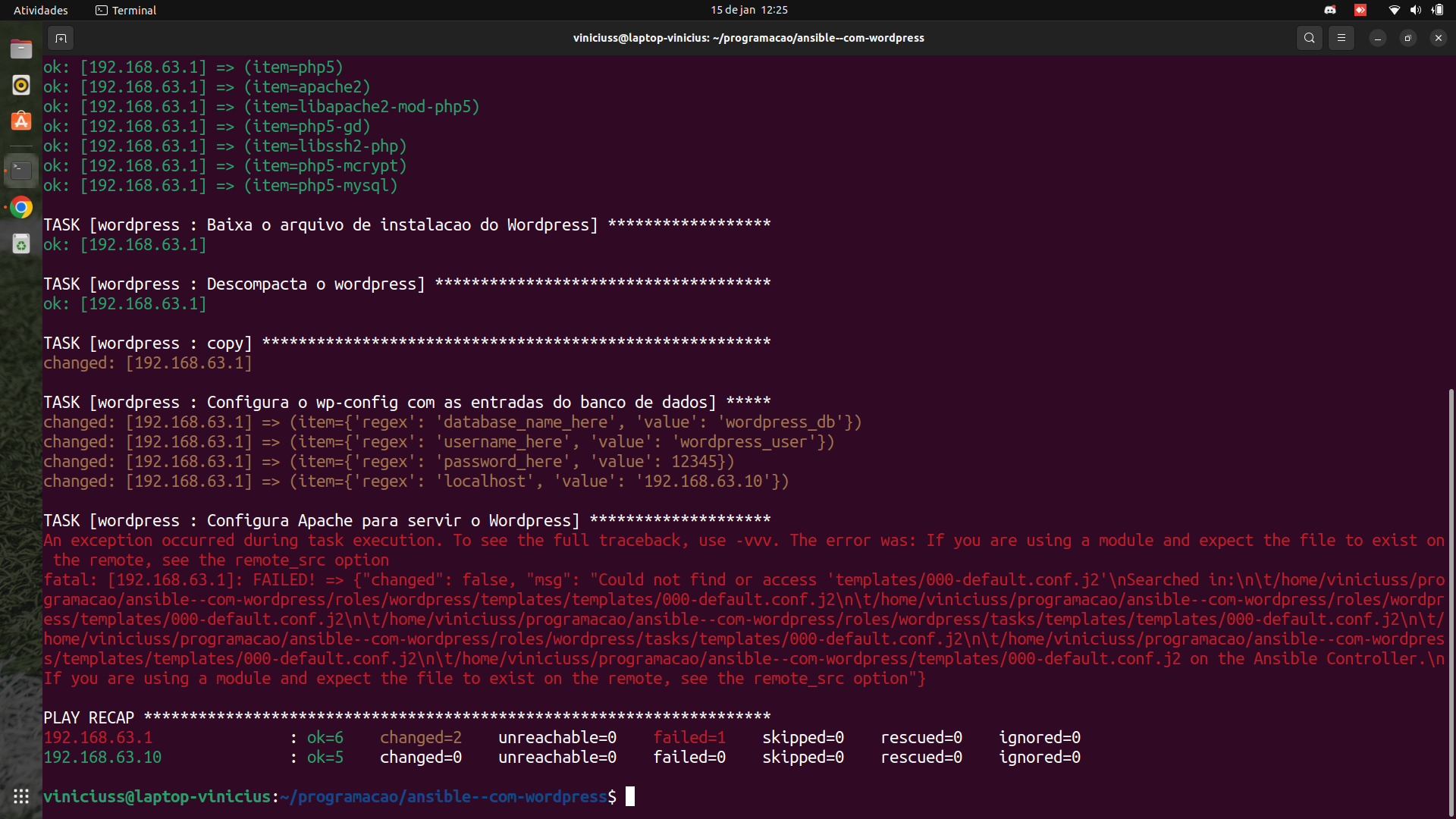Click 'ok=5' in the recap
This screenshot has height=819, width=1456.
click(x=325, y=758)
